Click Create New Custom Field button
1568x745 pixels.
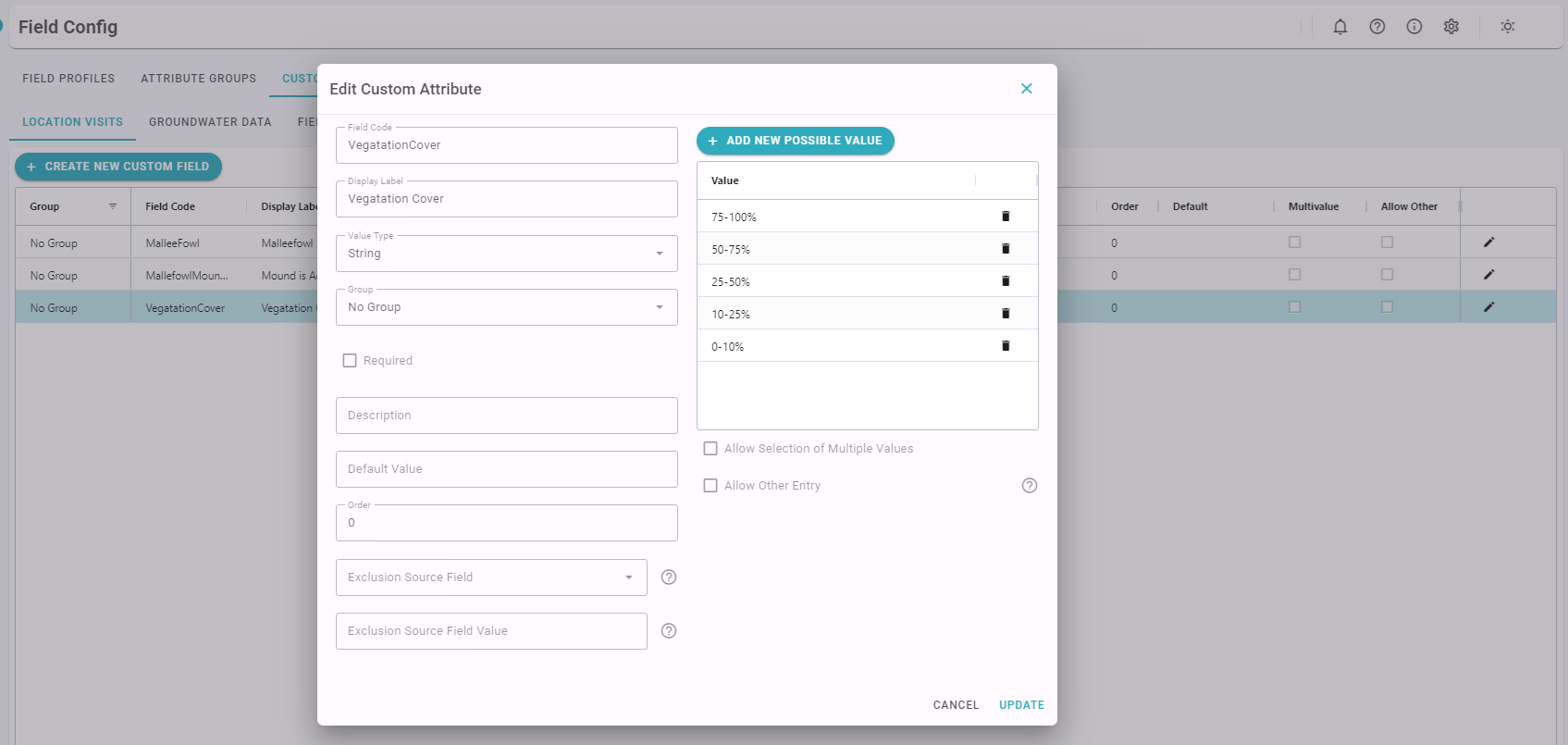[118, 167]
